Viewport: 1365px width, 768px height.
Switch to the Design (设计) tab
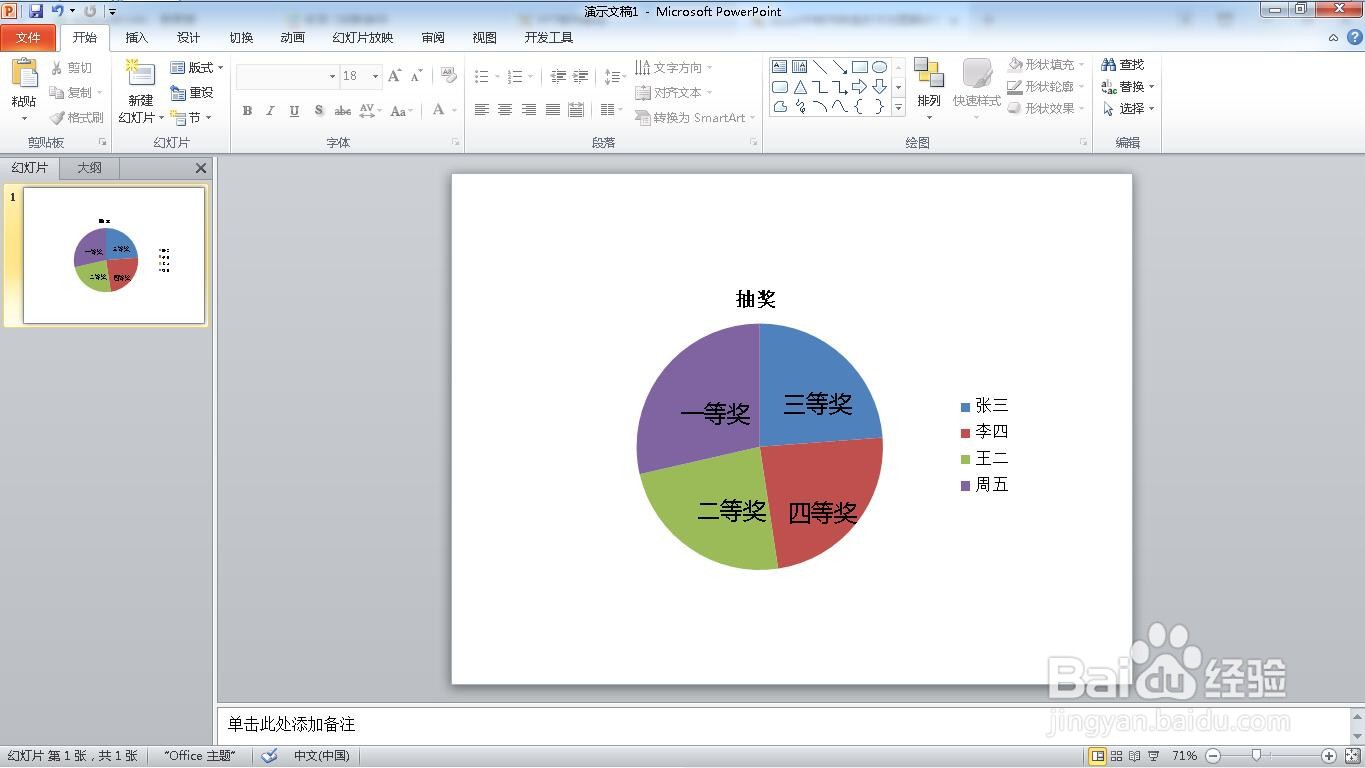[x=189, y=38]
